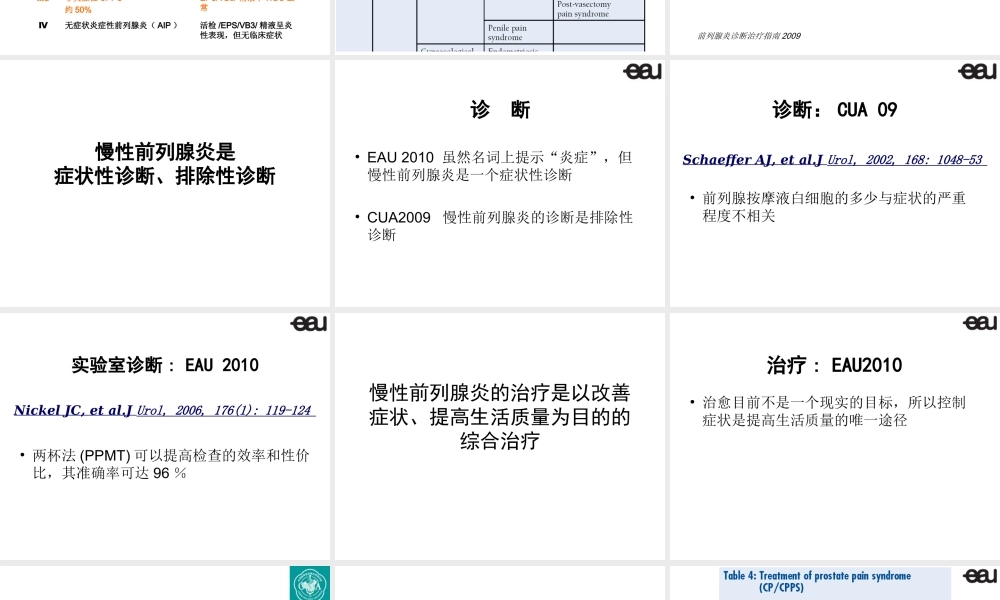Select the 实验室诊断 EAU 2010 slide thumbnail
This screenshot has height=600, width=1000.
coord(165,435)
